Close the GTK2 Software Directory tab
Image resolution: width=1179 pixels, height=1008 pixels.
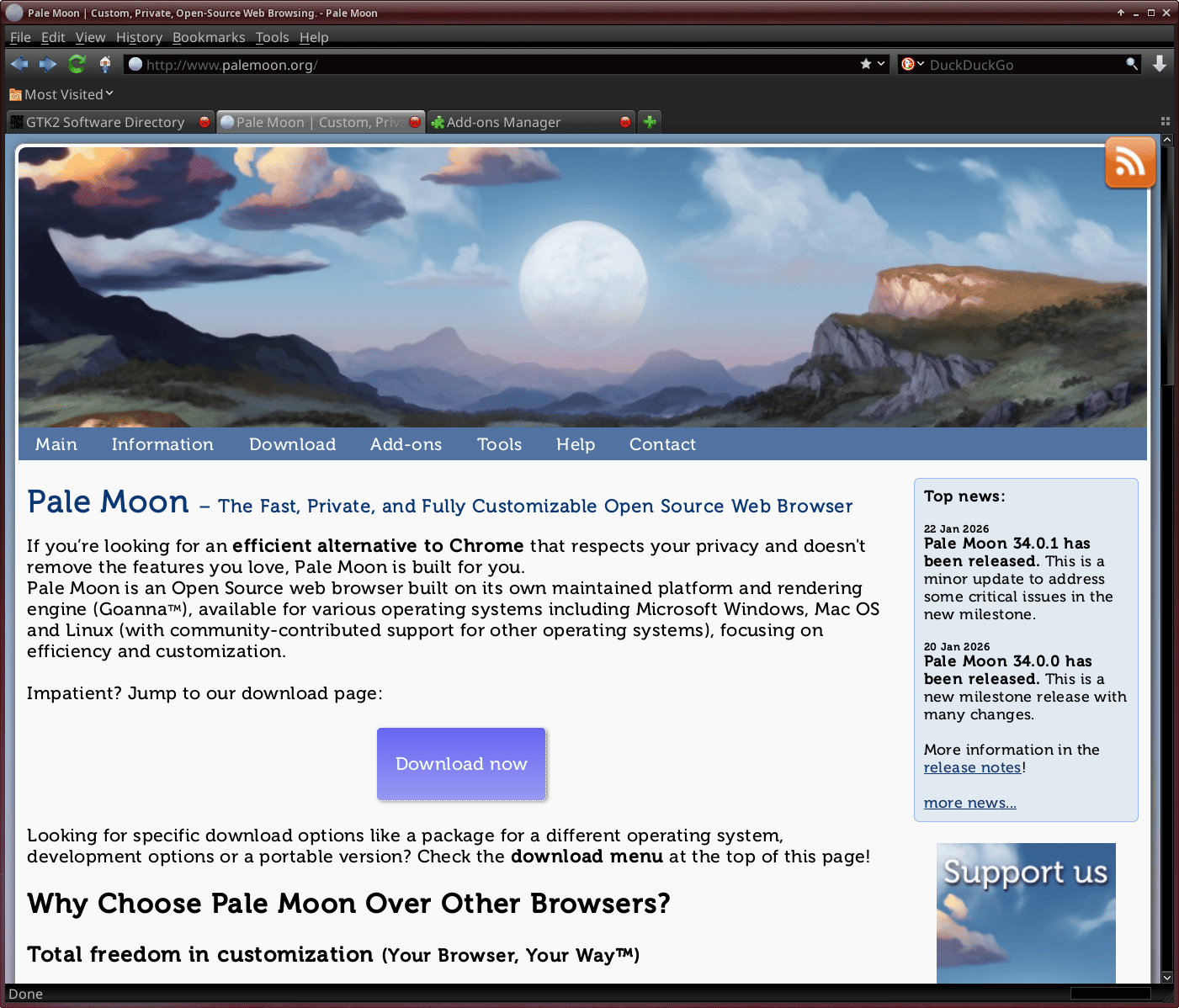click(204, 122)
